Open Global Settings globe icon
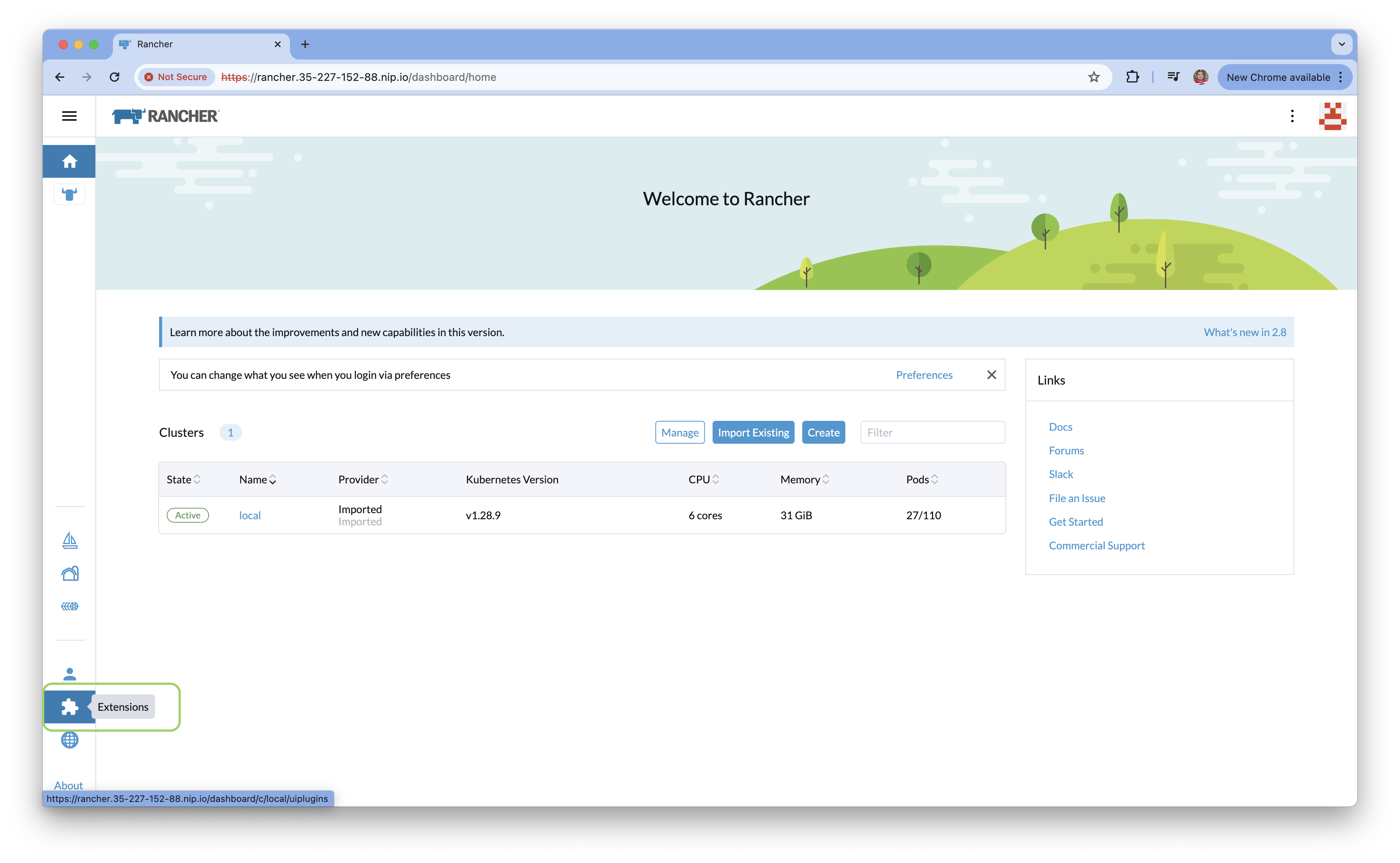Image resolution: width=1400 pixels, height=863 pixels. (70, 740)
